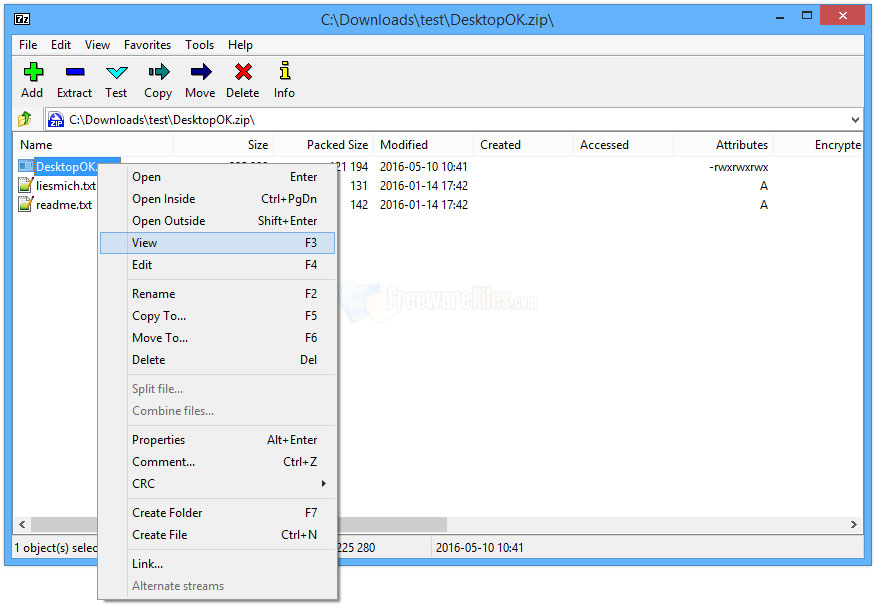Click the horizontal scrollbar thumb
The width and height of the screenshot is (876, 605).
pyautogui.click(x=391, y=524)
